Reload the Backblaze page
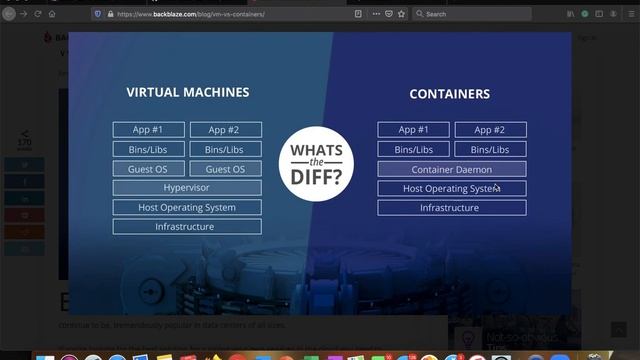Image resolution: width=640 pixels, height=360 pixels. [x=38, y=14]
